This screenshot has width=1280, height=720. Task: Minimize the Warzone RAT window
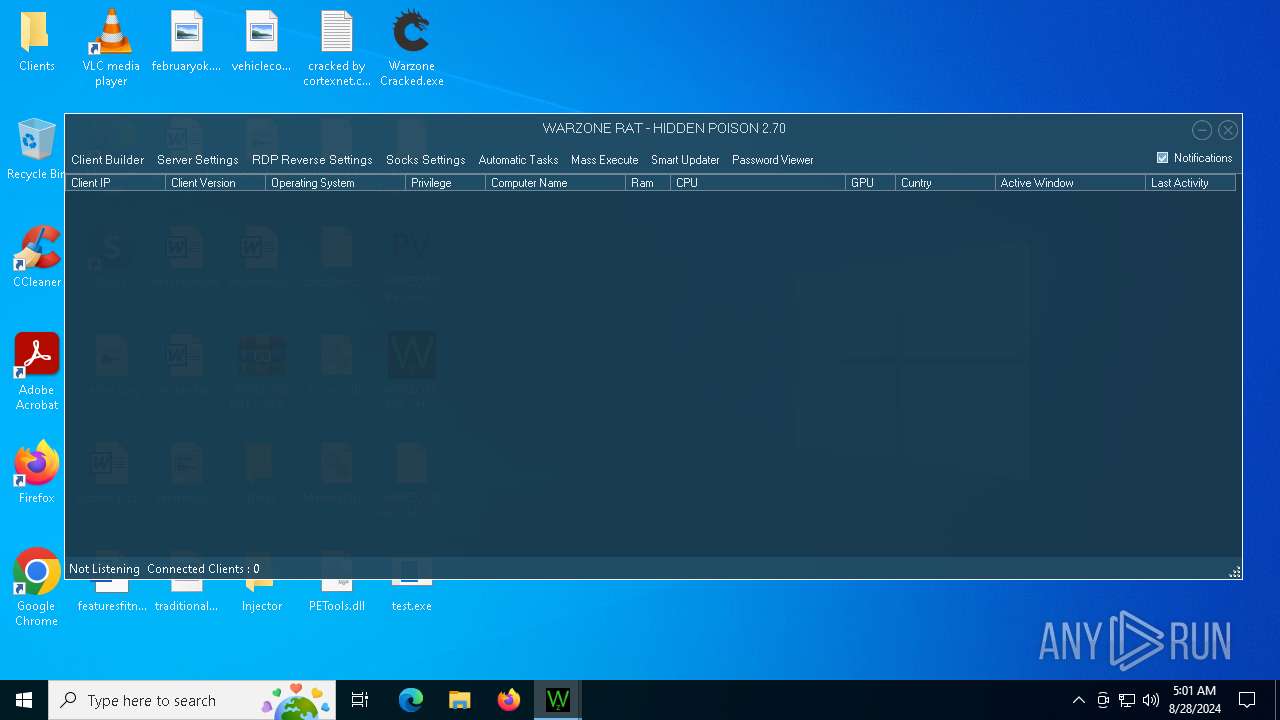coord(1202,130)
